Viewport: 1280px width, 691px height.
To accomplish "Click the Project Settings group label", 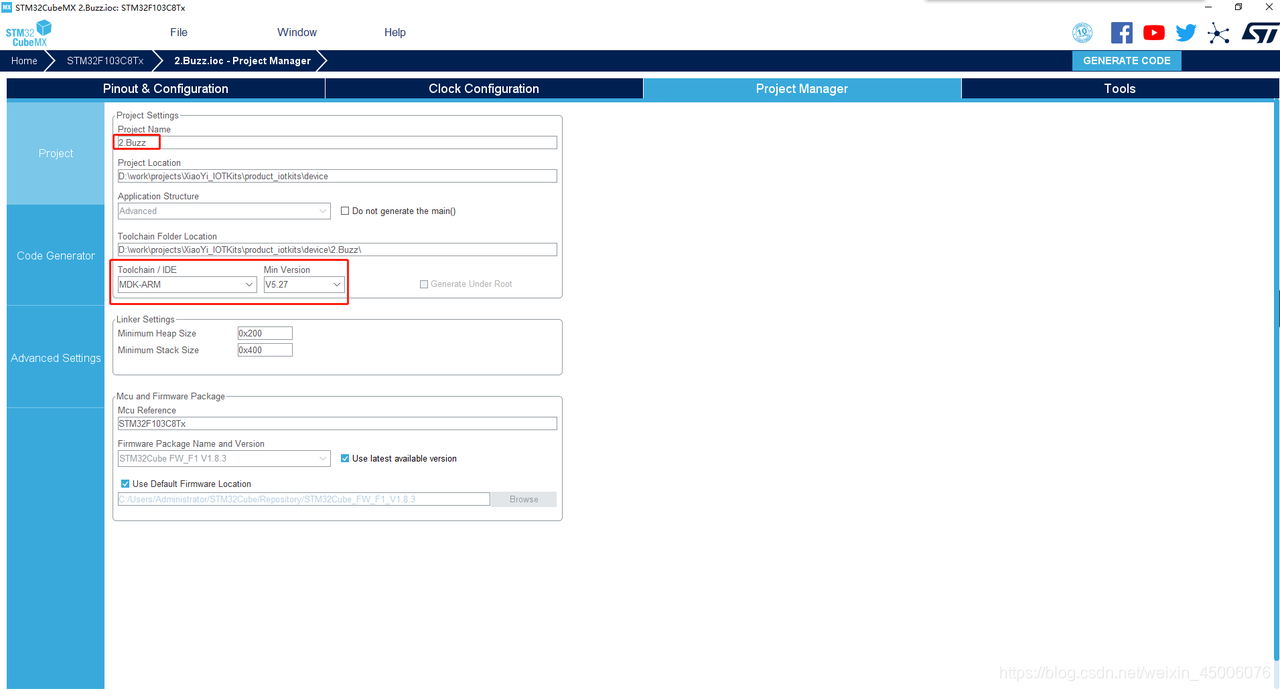I will pyautogui.click(x=147, y=116).
